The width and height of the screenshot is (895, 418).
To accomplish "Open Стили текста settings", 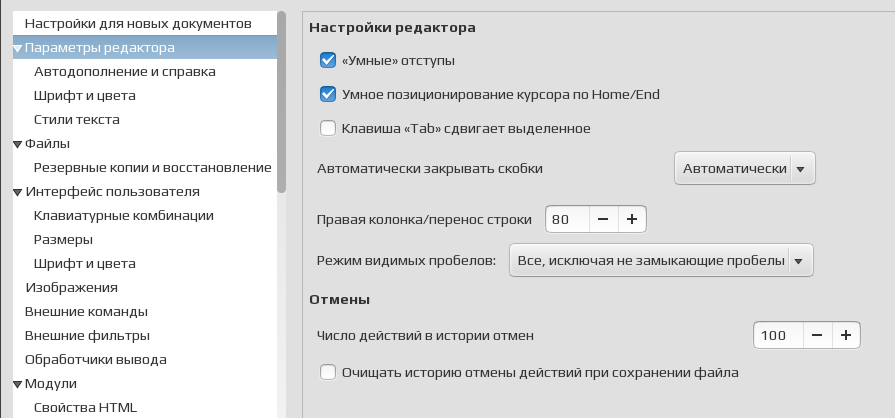I will click(x=76, y=119).
